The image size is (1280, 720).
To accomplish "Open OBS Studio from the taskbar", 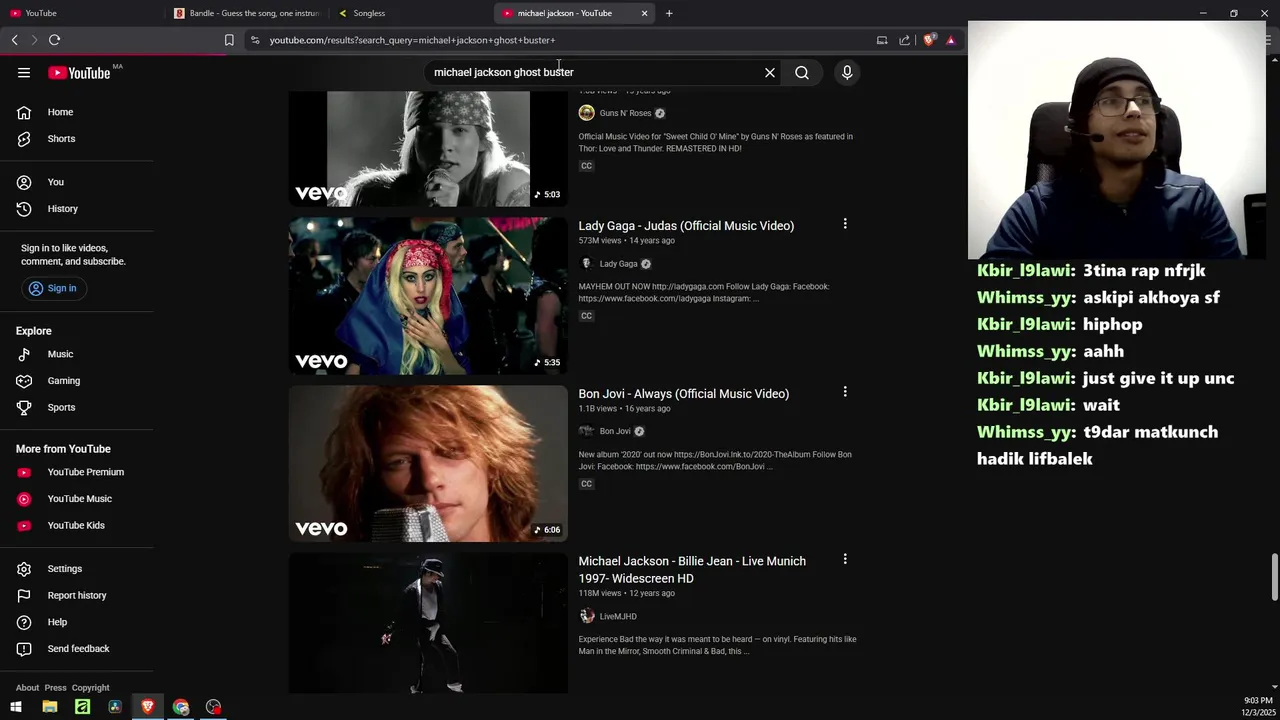I will coord(213,707).
